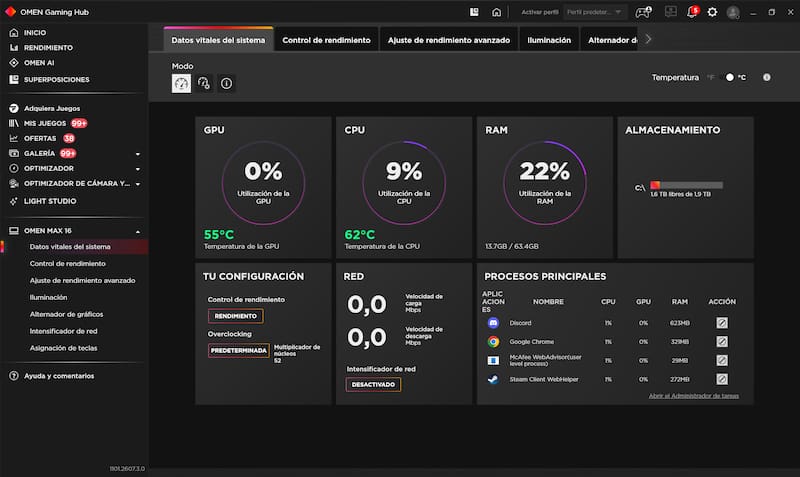Select Asignación de teclas sidebar entry

pos(63,348)
